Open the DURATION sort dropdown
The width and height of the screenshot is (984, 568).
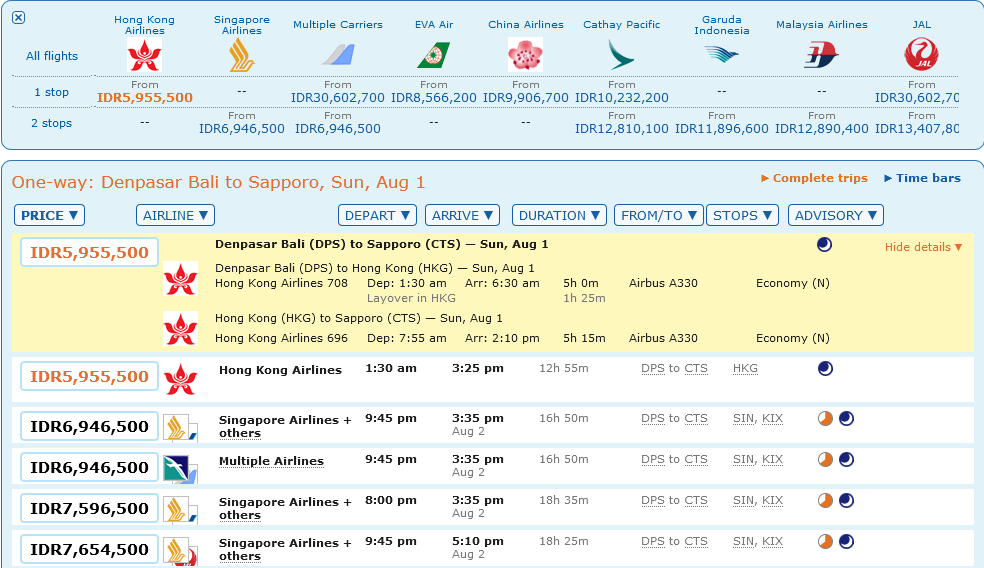coord(559,215)
